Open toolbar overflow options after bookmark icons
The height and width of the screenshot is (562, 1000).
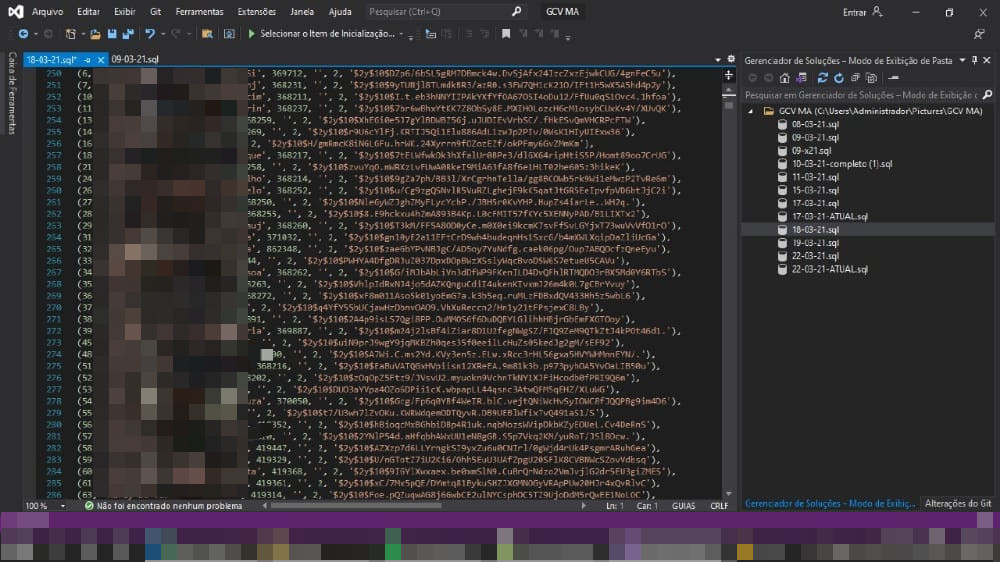tap(568, 36)
